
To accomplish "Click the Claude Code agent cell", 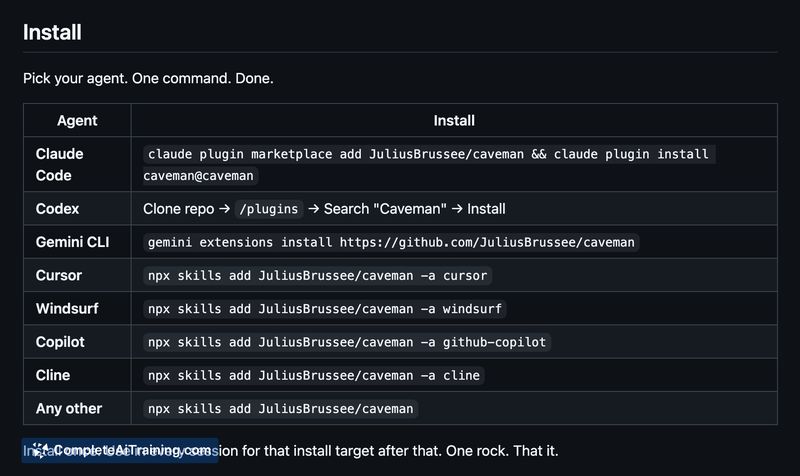I will pos(60,164).
